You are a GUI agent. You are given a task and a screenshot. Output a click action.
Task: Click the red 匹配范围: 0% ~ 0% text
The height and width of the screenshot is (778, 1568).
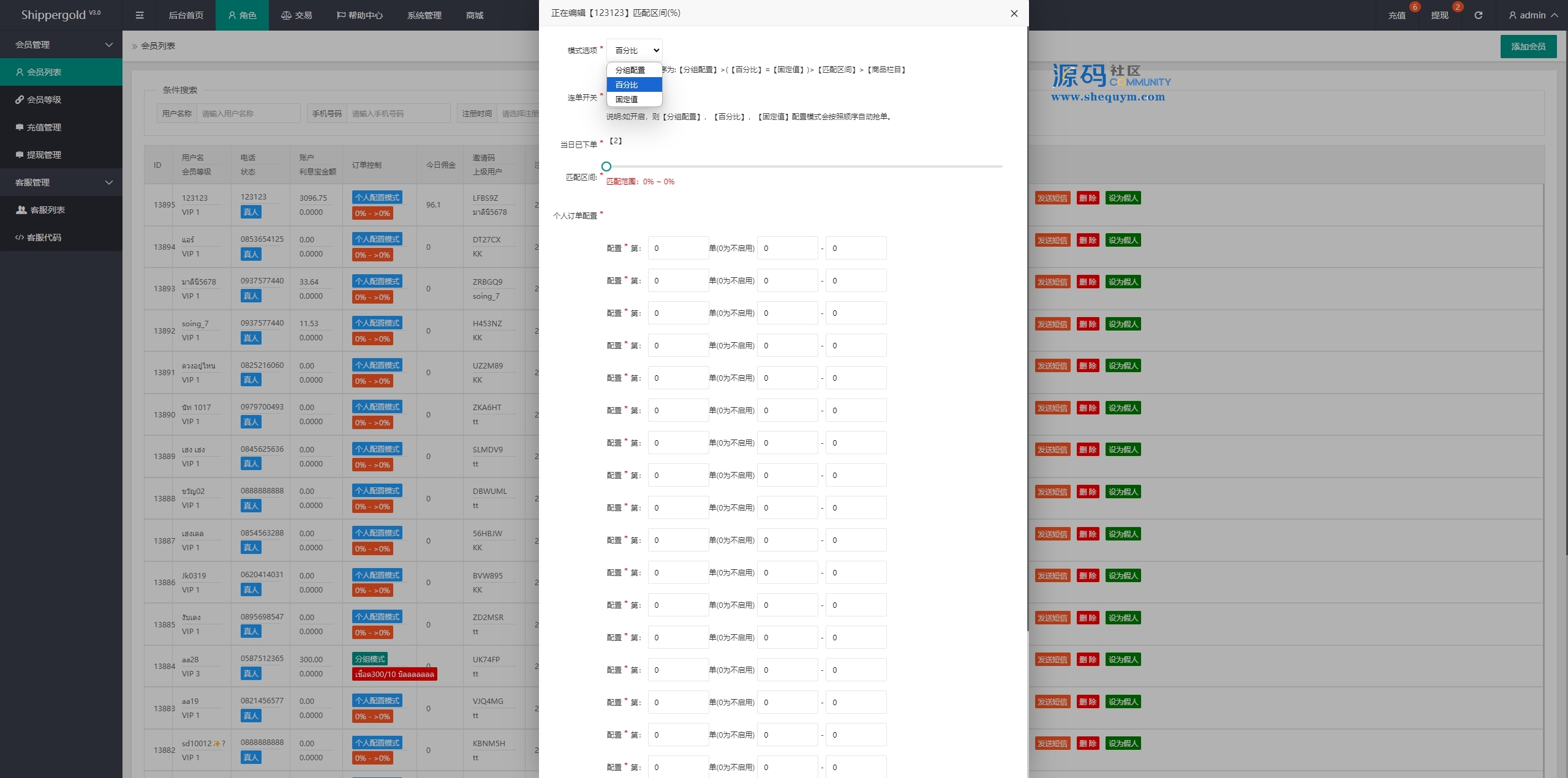tap(640, 182)
